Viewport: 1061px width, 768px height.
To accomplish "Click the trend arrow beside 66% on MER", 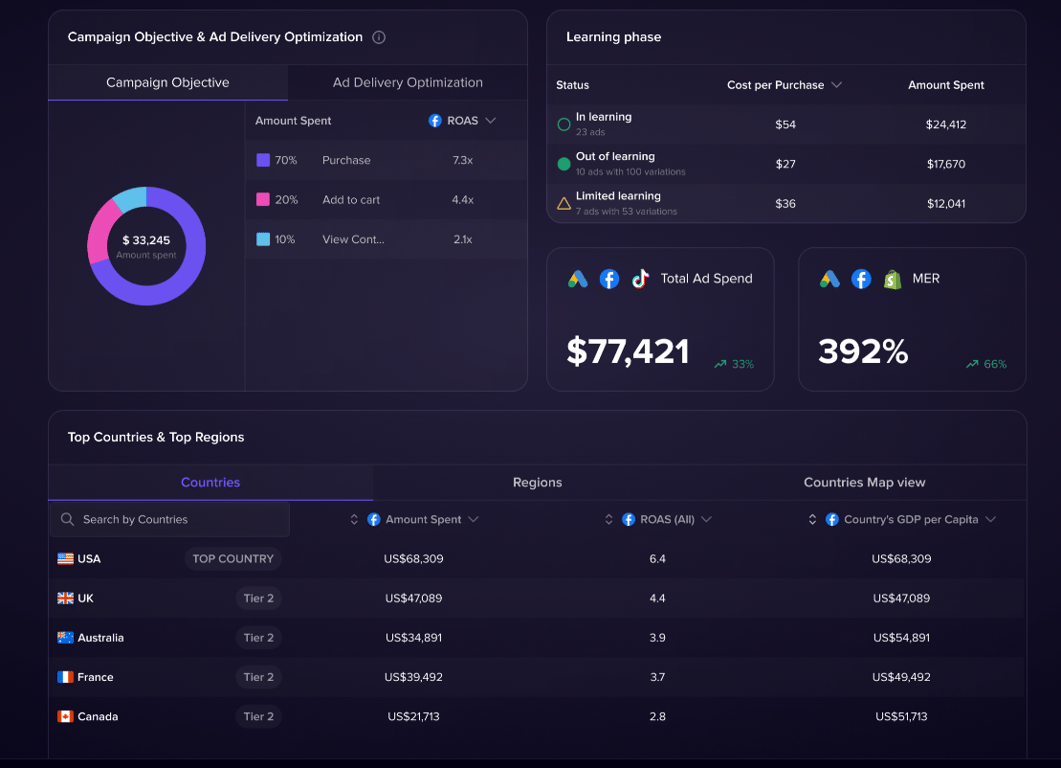I will click(972, 364).
